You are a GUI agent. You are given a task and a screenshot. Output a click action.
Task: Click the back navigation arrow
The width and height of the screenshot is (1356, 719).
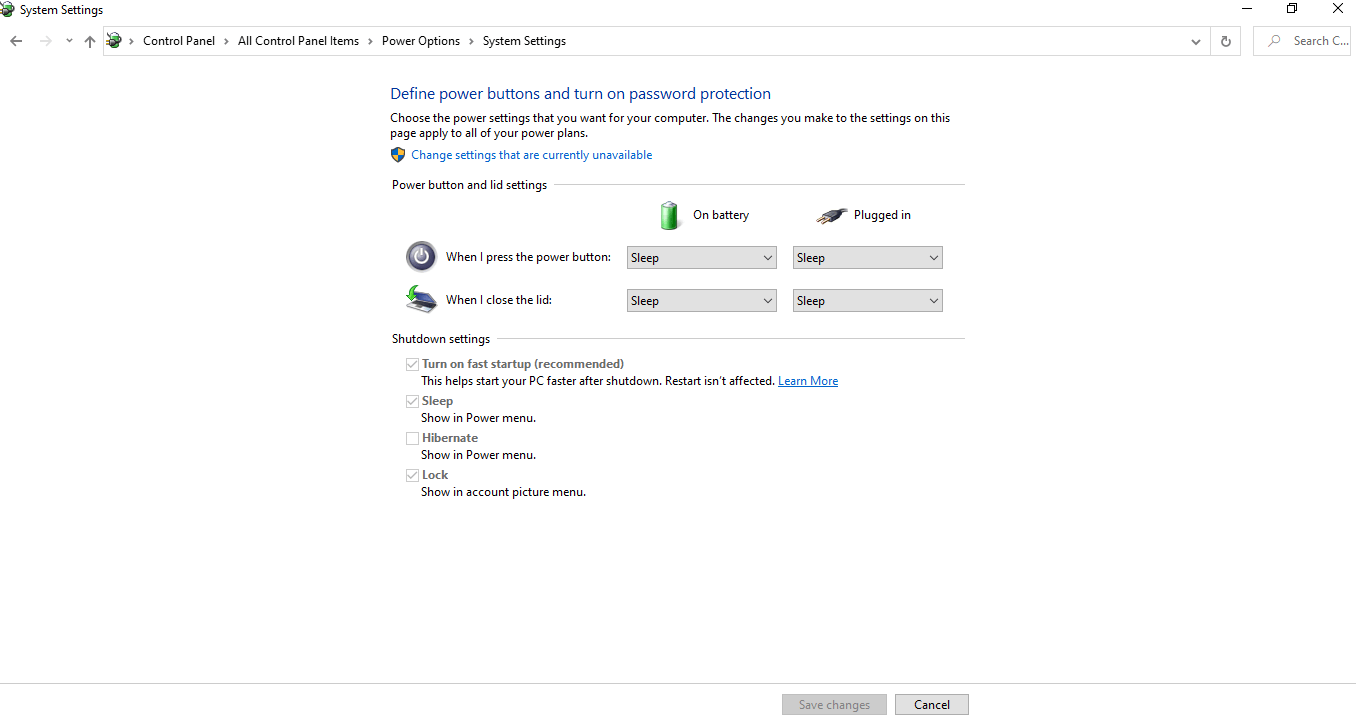click(x=16, y=41)
